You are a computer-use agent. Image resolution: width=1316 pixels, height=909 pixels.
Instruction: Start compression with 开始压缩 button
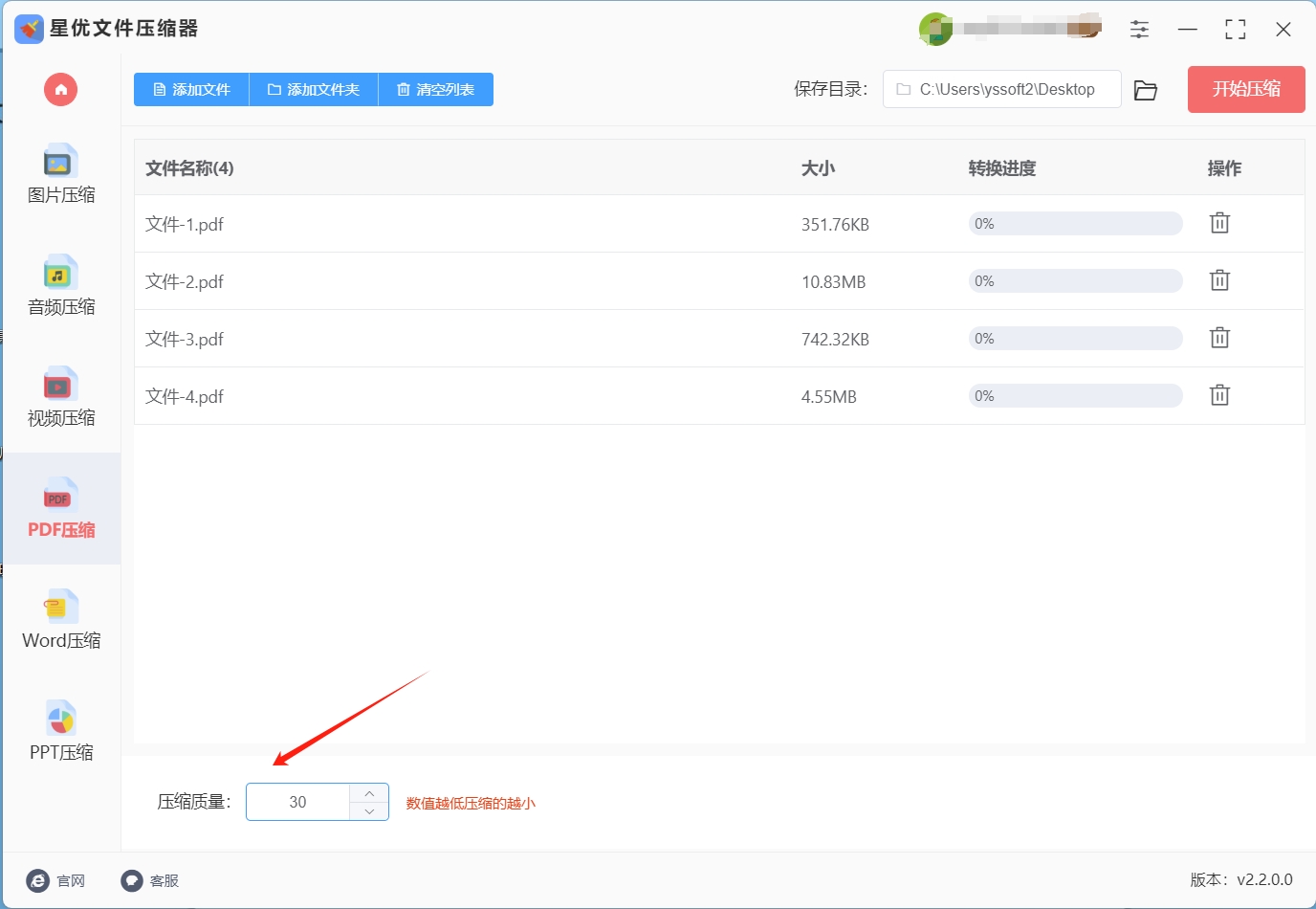1246,89
